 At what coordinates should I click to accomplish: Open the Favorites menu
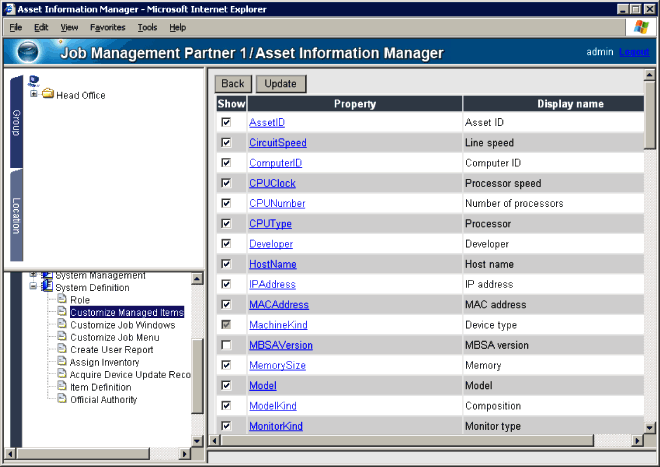(x=107, y=27)
